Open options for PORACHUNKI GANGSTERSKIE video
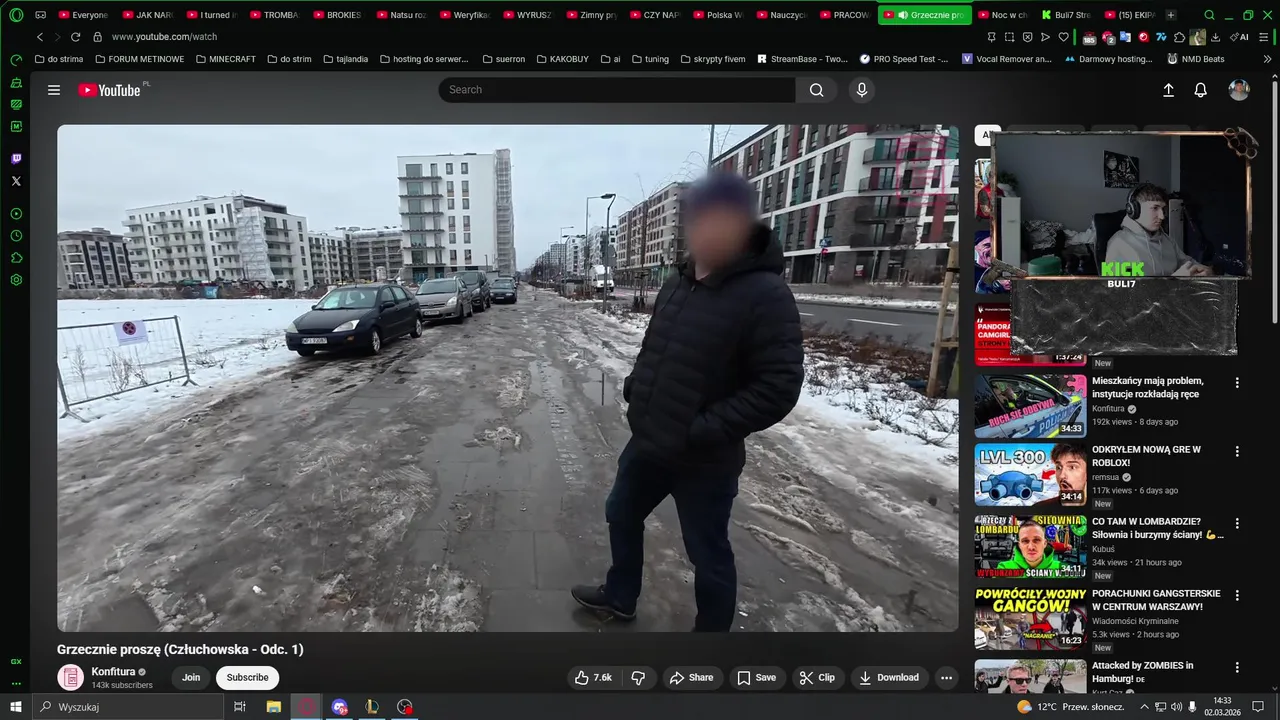The width and height of the screenshot is (1280, 720). coord(1237,595)
